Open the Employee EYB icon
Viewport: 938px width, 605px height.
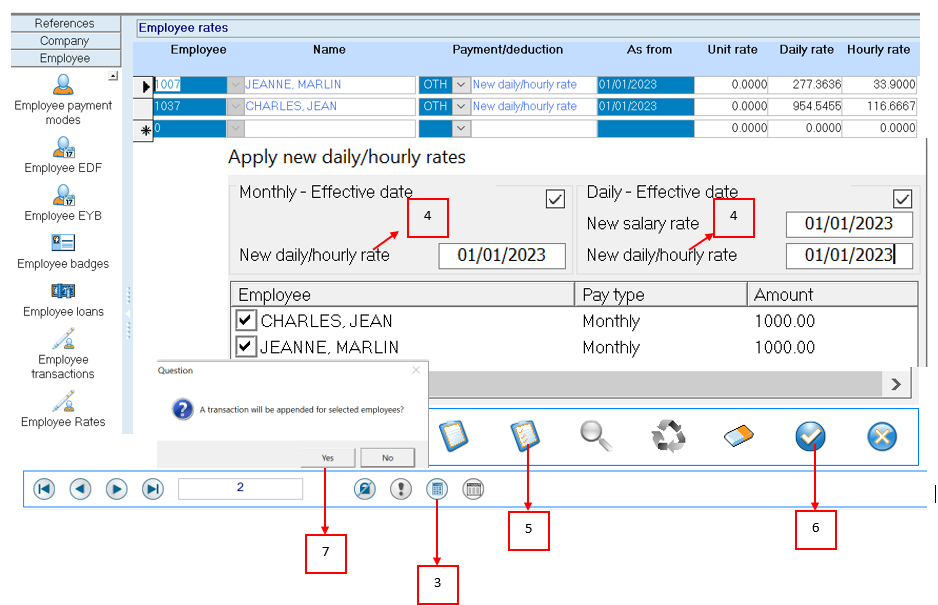pos(63,195)
